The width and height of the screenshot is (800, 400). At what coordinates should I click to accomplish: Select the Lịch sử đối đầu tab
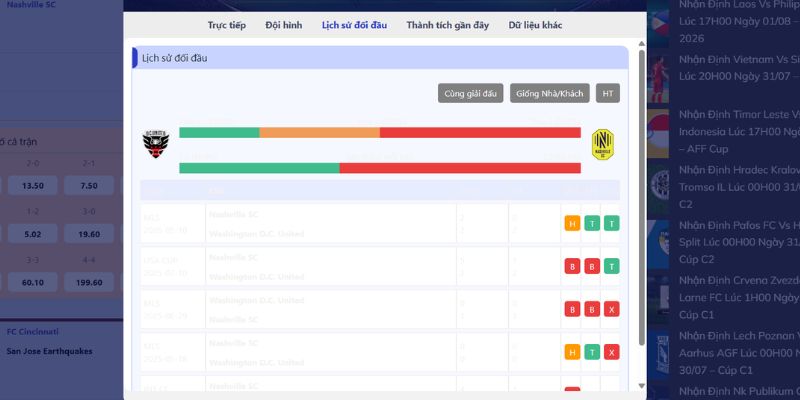pyautogui.click(x=354, y=25)
